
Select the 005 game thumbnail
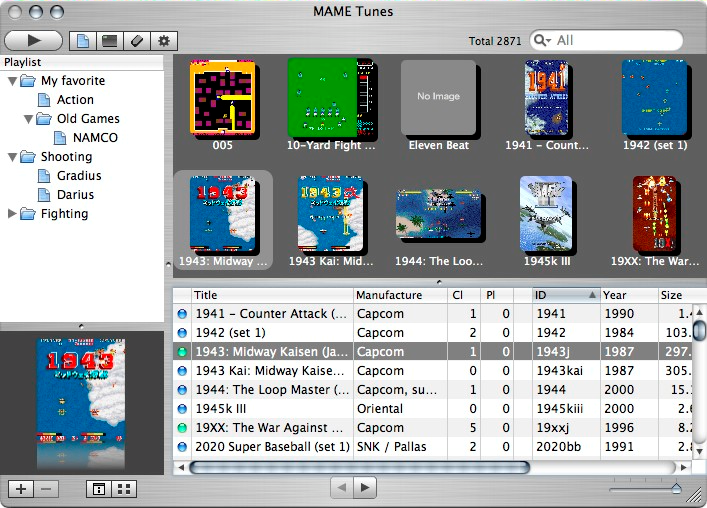click(223, 98)
